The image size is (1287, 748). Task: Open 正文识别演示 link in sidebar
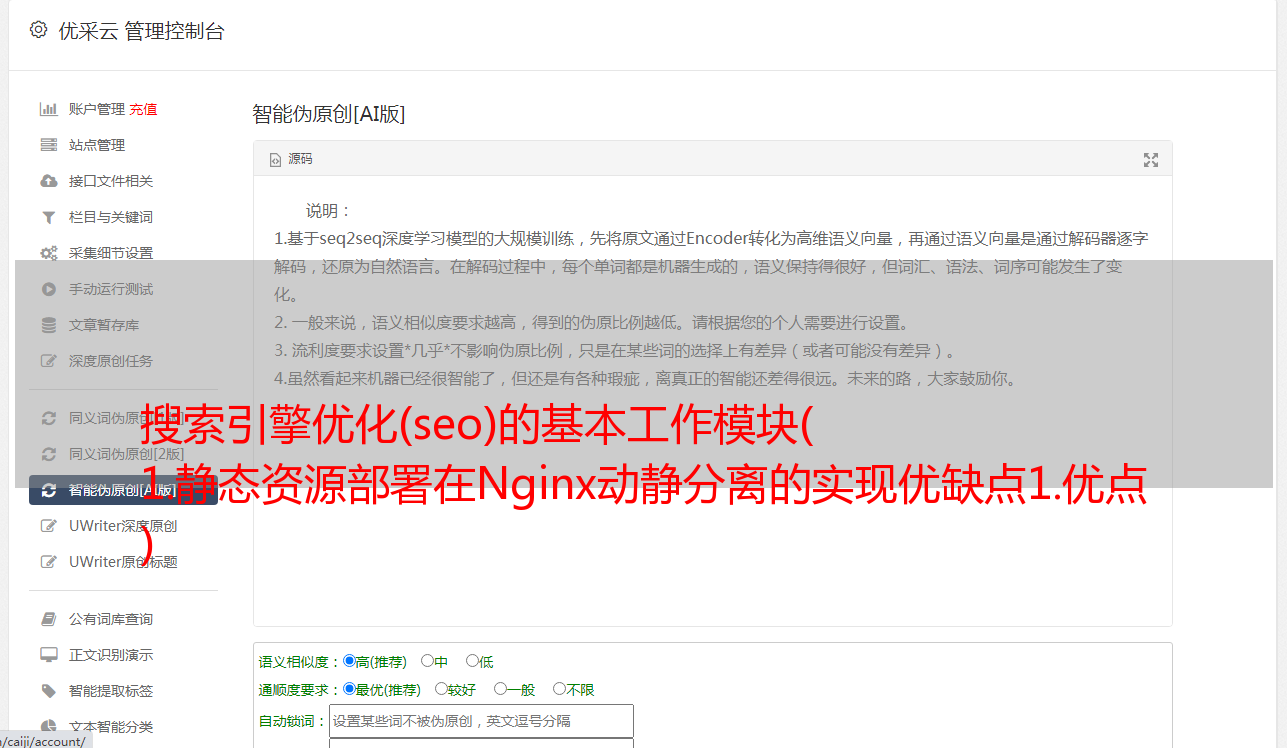tap(111, 655)
